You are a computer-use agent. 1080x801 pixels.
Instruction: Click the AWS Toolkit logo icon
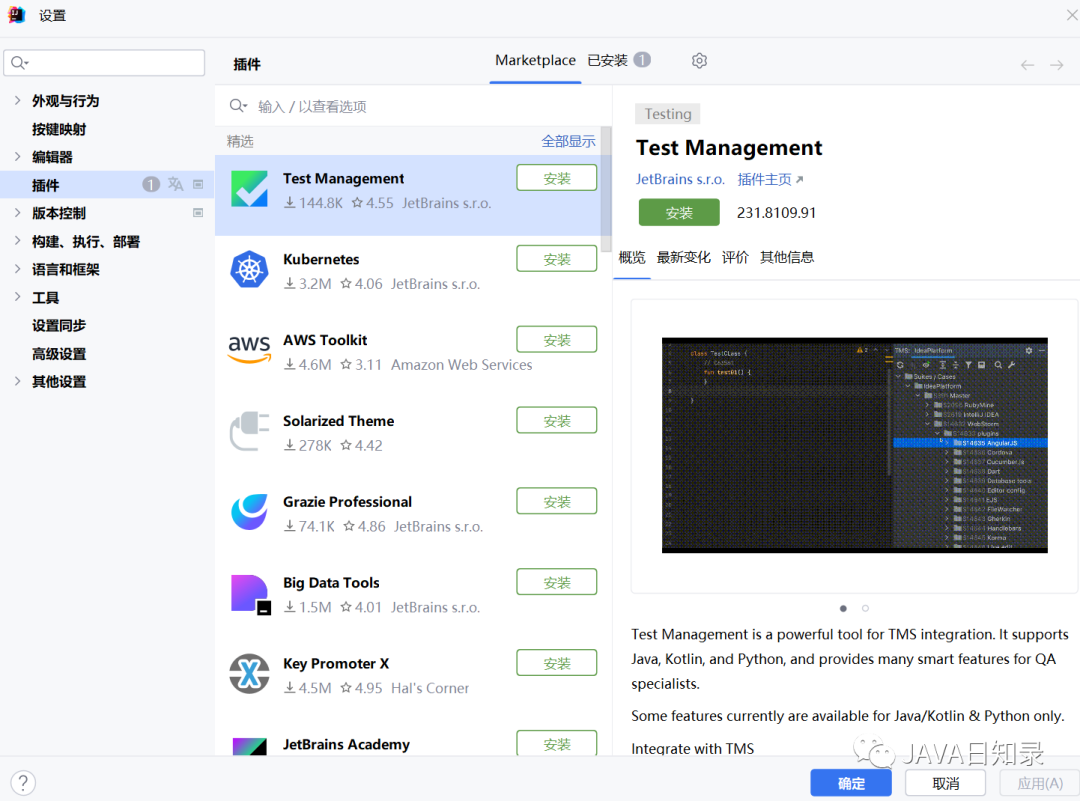pos(249,349)
